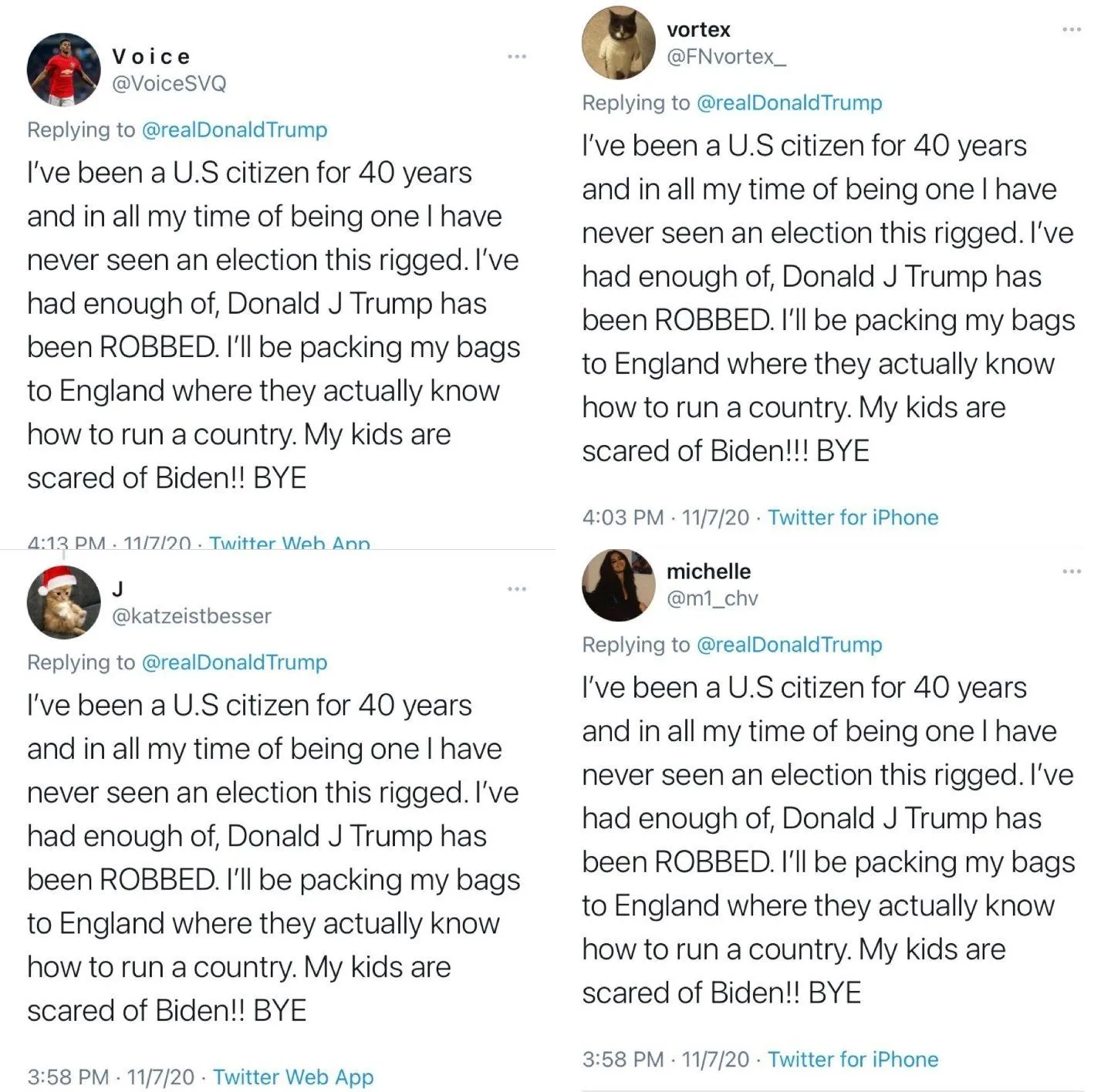
Task: Open the @FNvortex_ handle
Action: (726, 56)
